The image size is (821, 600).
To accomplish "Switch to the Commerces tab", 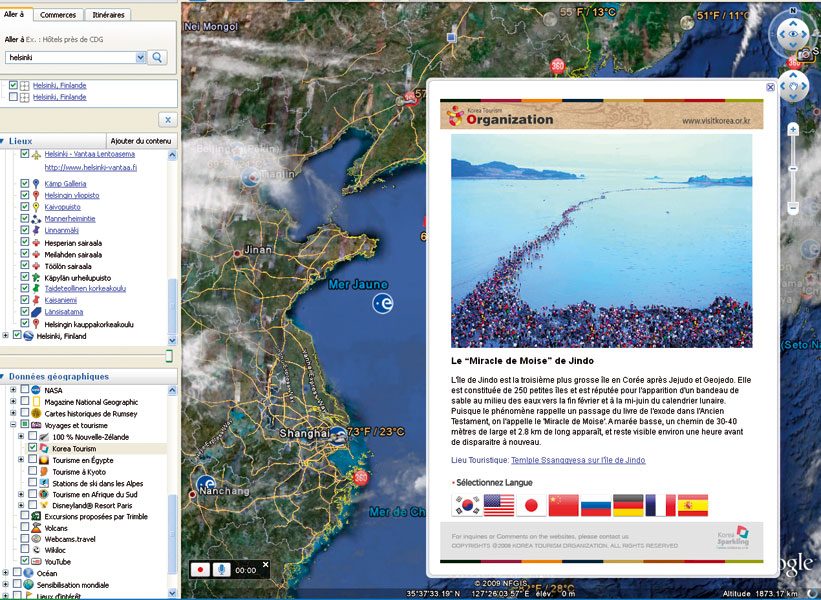I will (x=59, y=15).
